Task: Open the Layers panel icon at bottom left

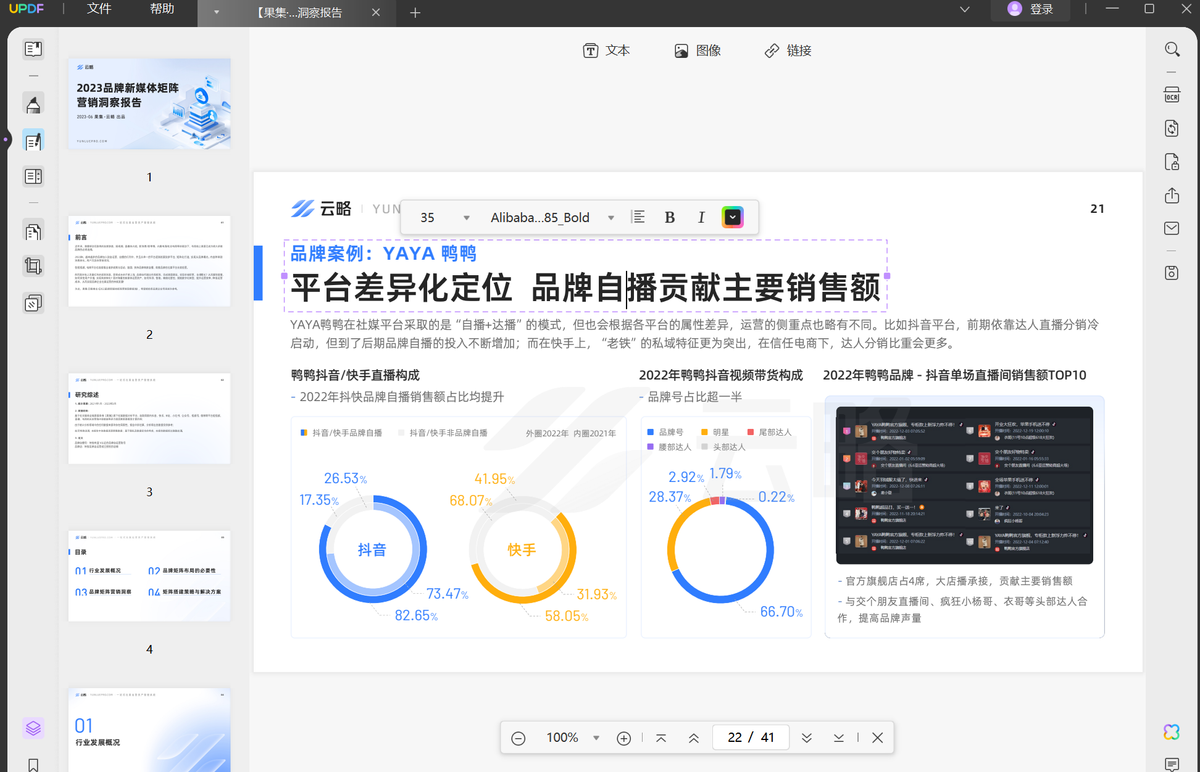Action: point(33,728)
